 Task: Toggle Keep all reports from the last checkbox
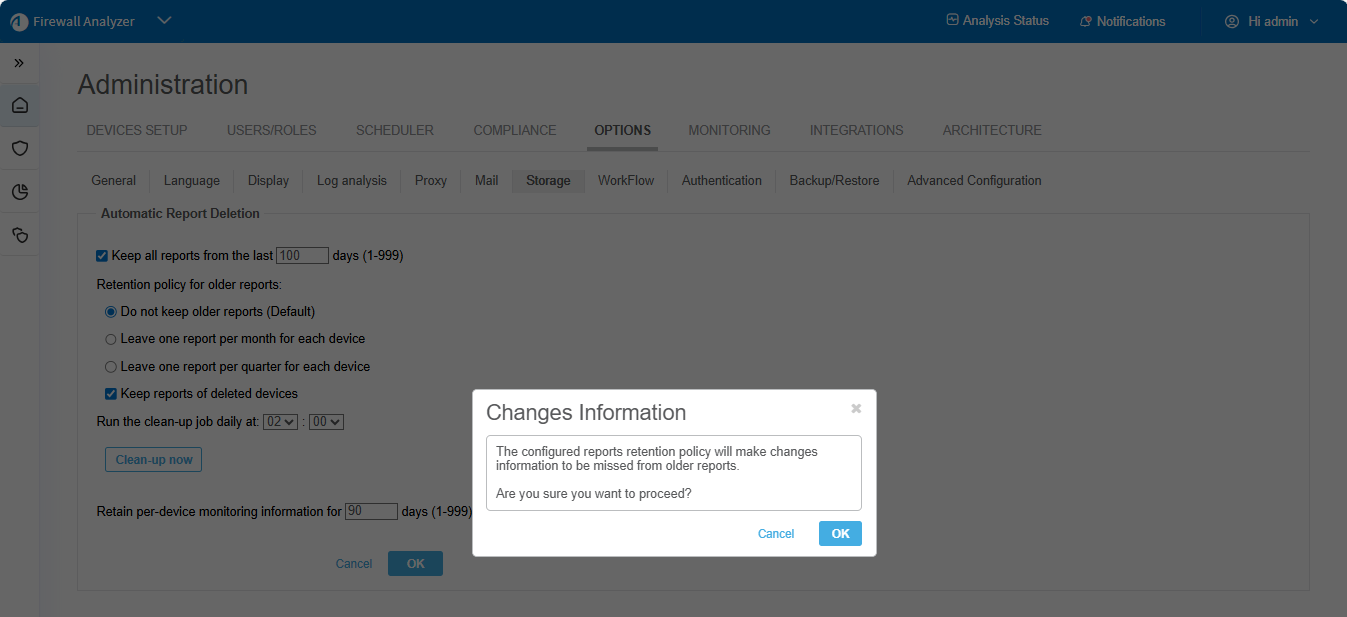(102, 256)
